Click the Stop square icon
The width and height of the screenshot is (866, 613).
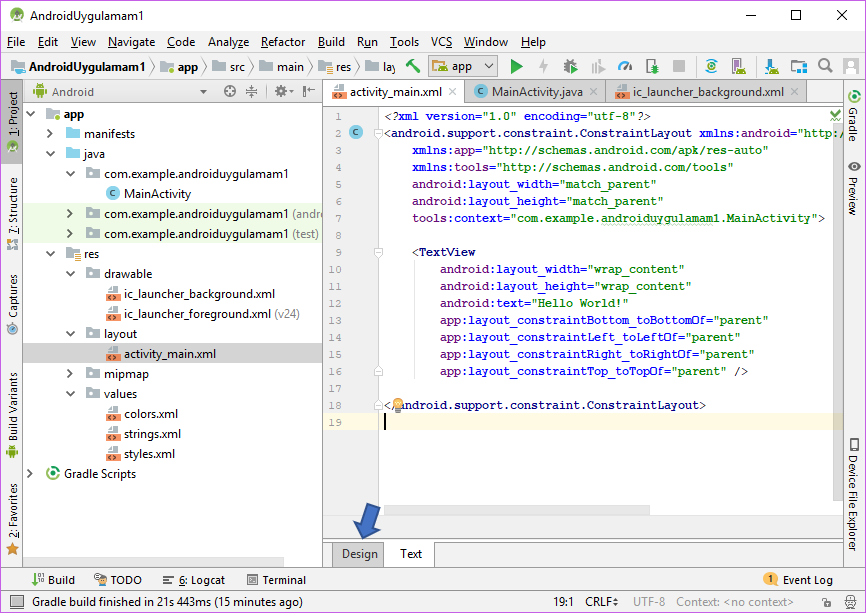point(679,67)
